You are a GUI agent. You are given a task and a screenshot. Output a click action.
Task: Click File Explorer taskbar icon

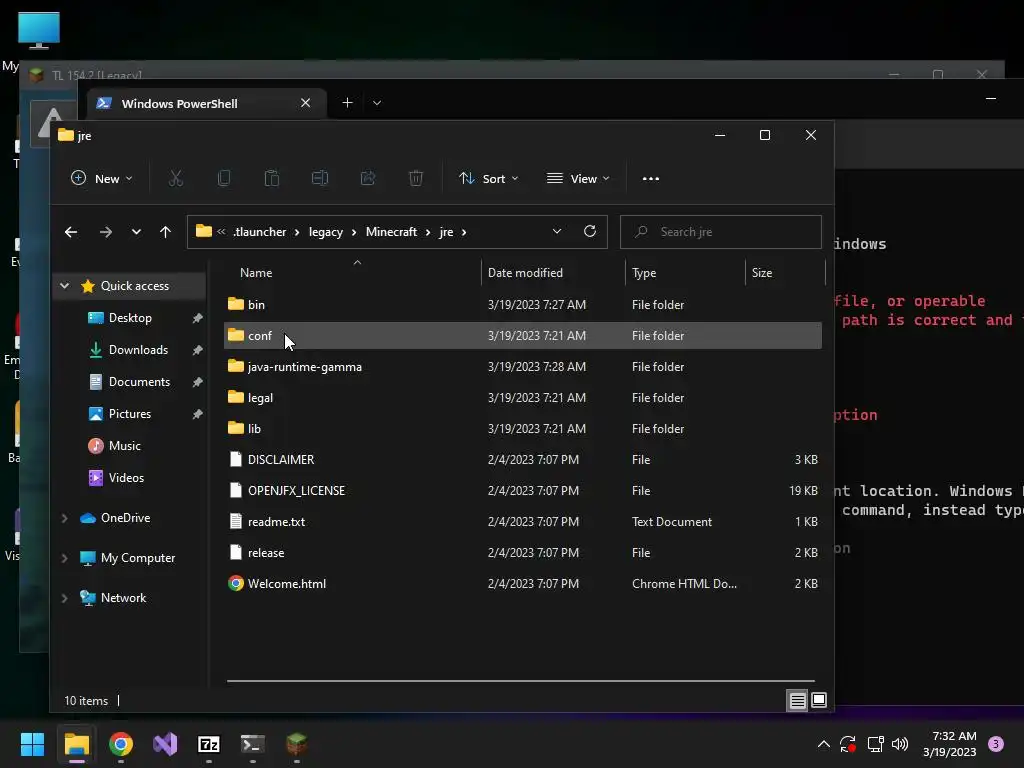[x=76, y=744]
